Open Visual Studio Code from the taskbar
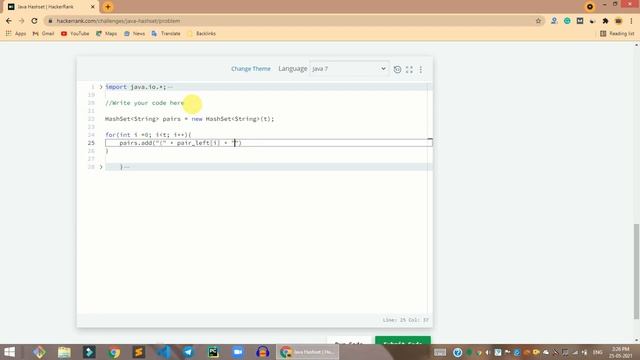 164,352
